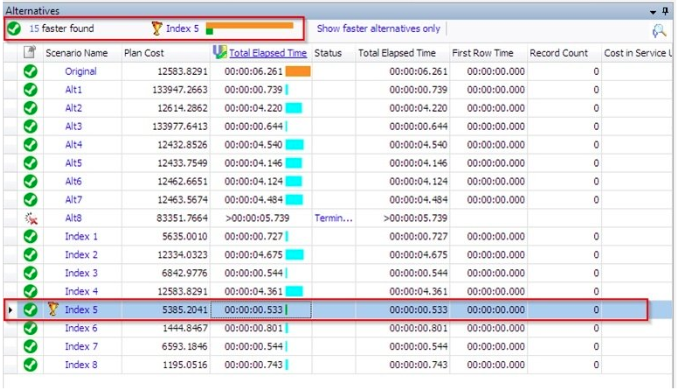Sort by underlined Total Elapsed Time header

point(268,53)
